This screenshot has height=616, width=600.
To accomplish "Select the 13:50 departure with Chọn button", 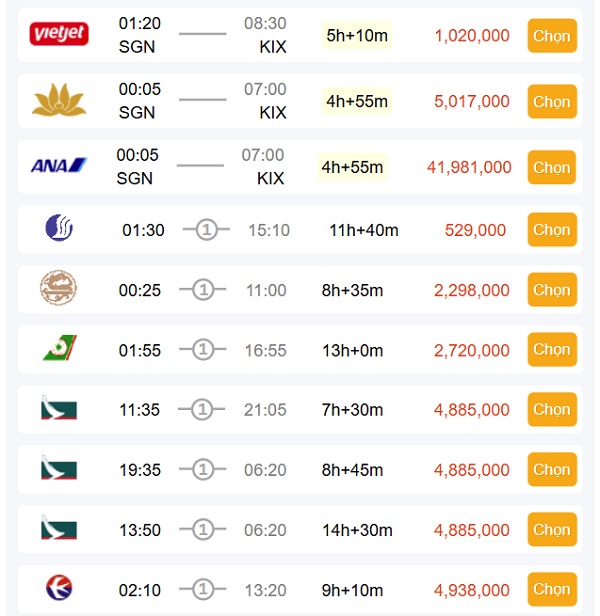I will (551, 530).
